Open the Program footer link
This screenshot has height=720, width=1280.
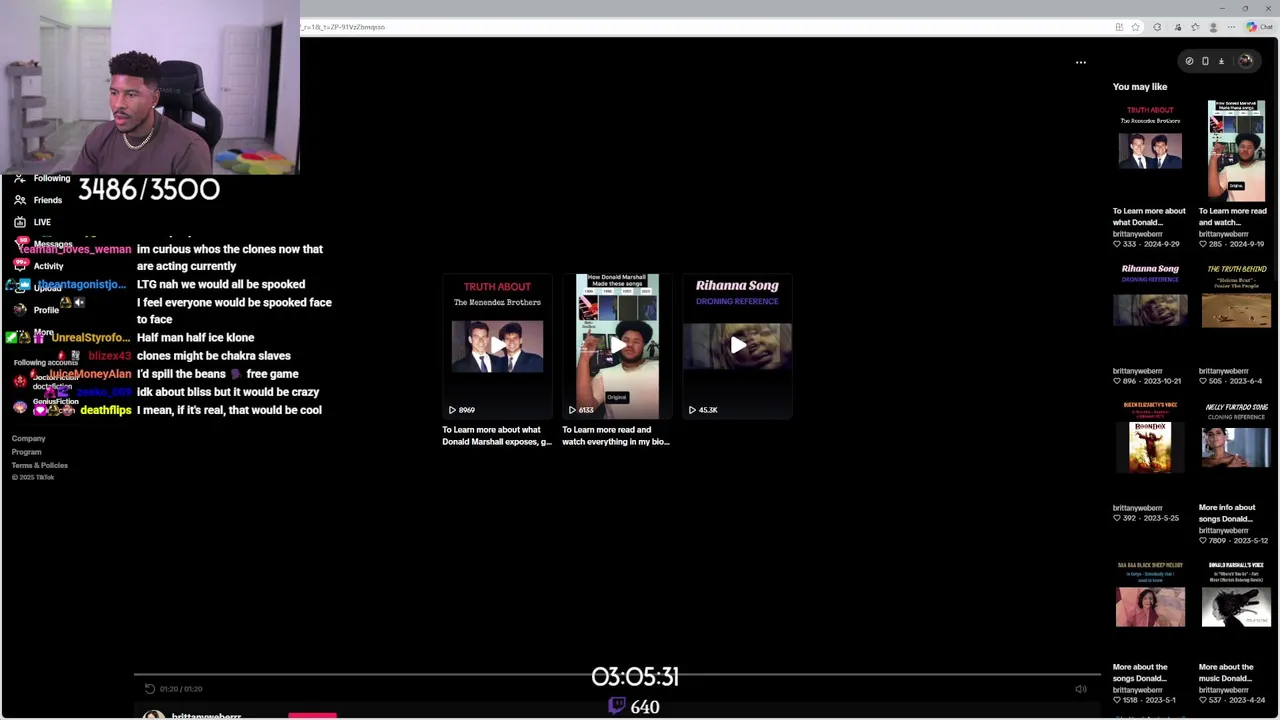[x=26, y=452]
